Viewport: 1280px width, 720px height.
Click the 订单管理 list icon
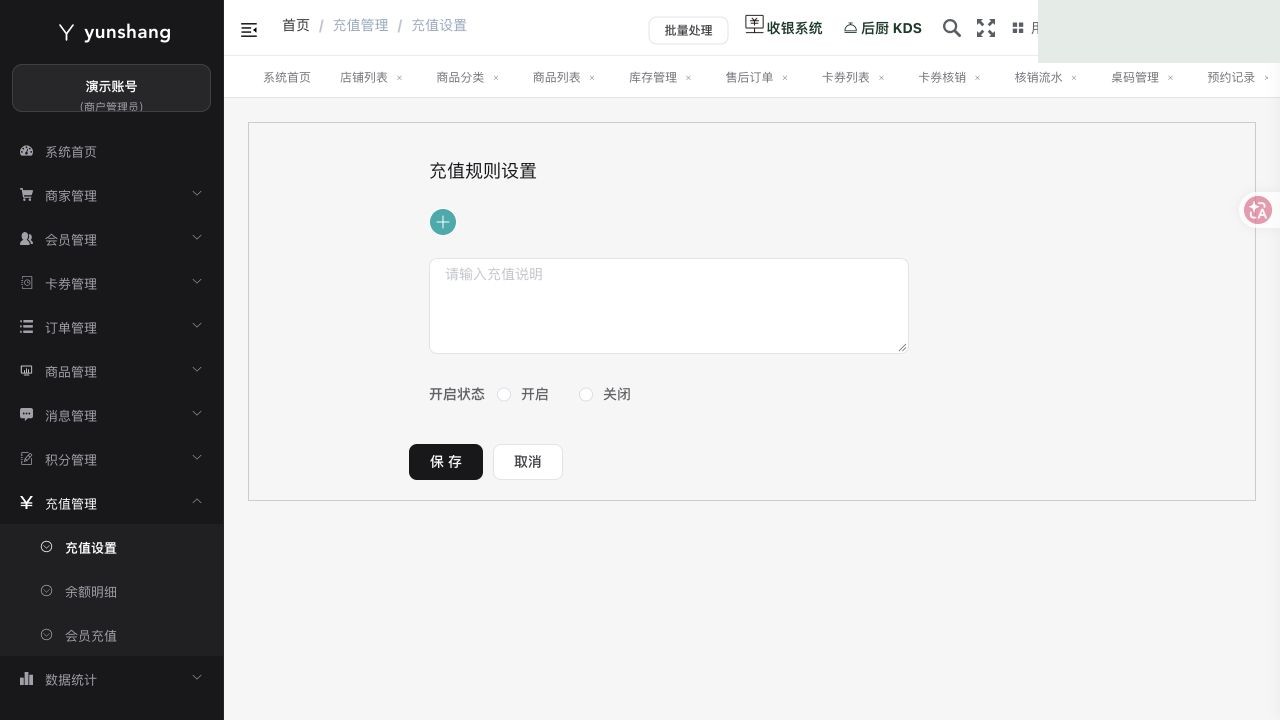(27, 327)
